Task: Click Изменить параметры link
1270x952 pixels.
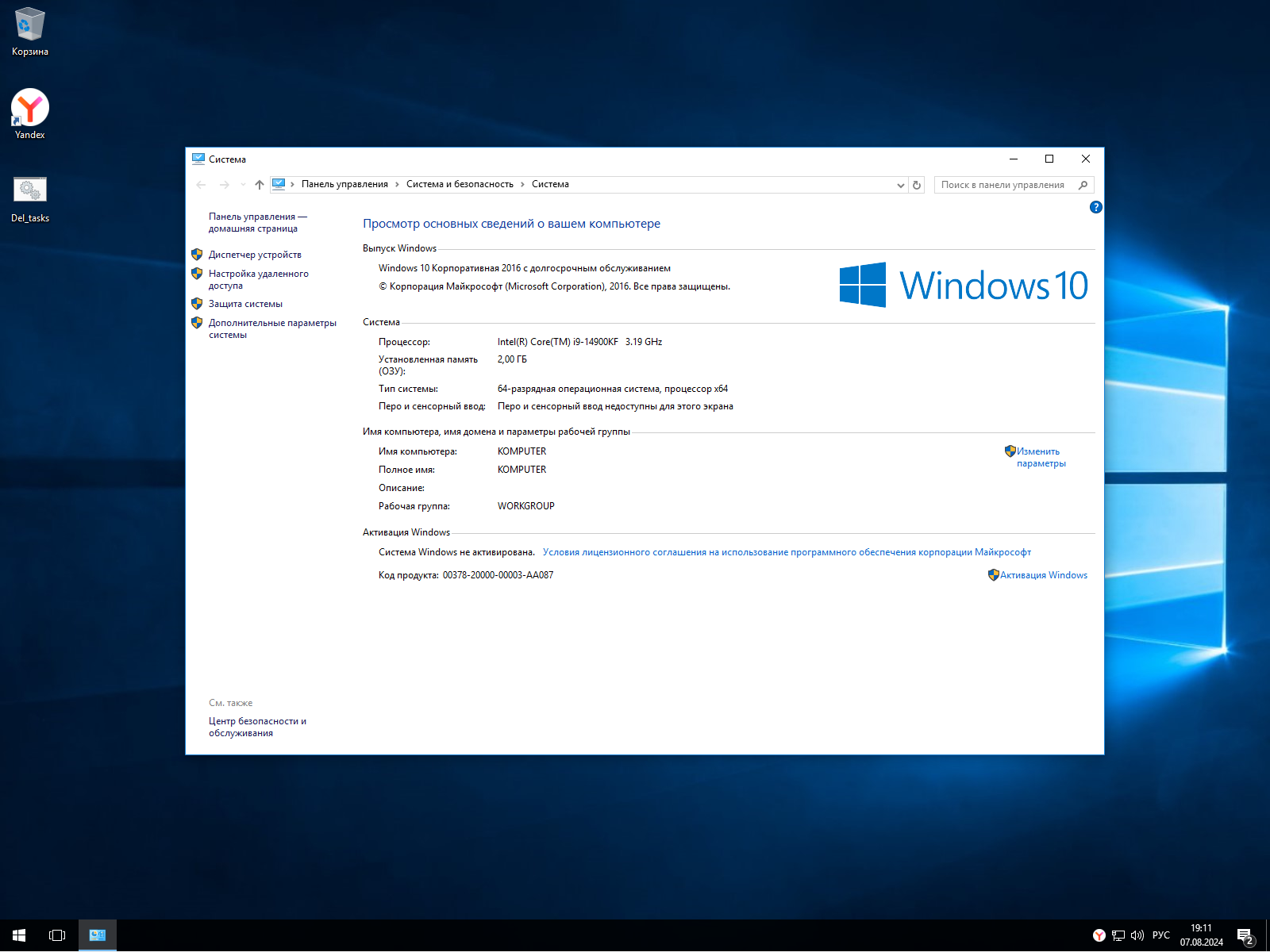Action: click(1041, 457)
